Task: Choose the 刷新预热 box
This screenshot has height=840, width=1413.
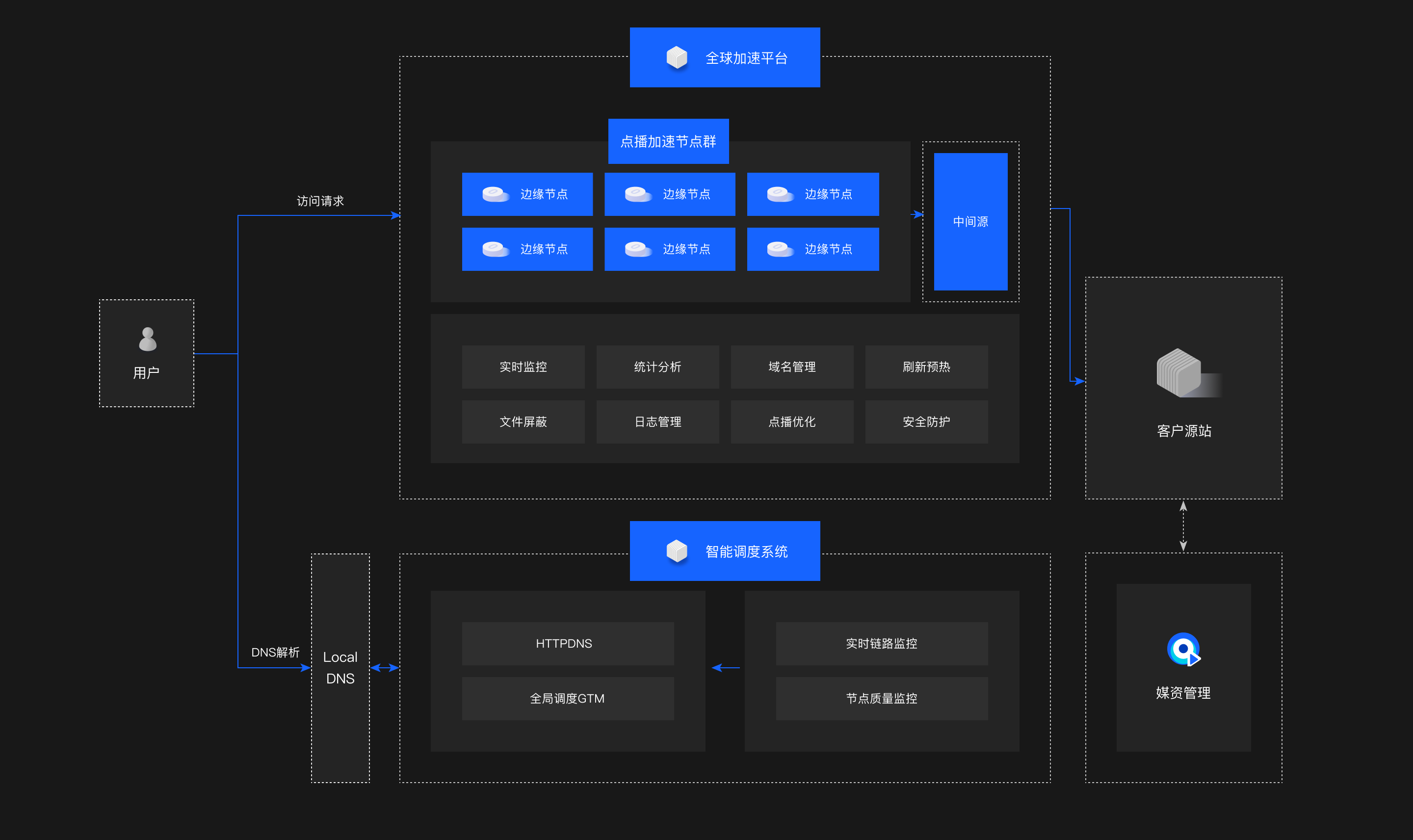Action: coord(926,367)
